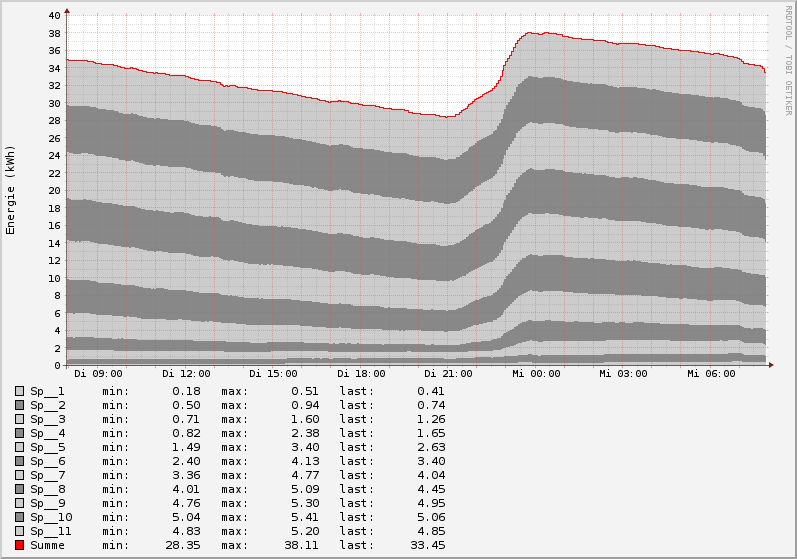Viewport: 797px width, 559px height.
Task: Click the 40 tick on y-axis
Action: pyautogui.click(x=54, y=16)
